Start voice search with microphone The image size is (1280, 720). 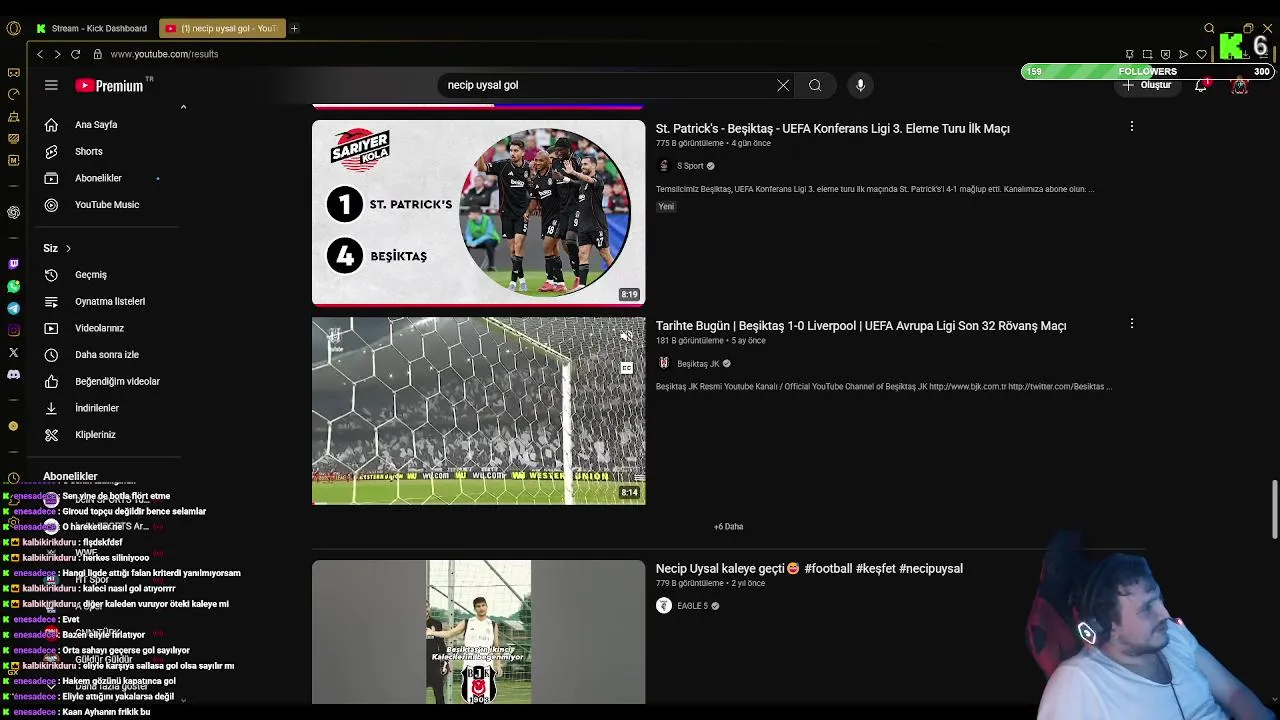[x=860, y=85]
